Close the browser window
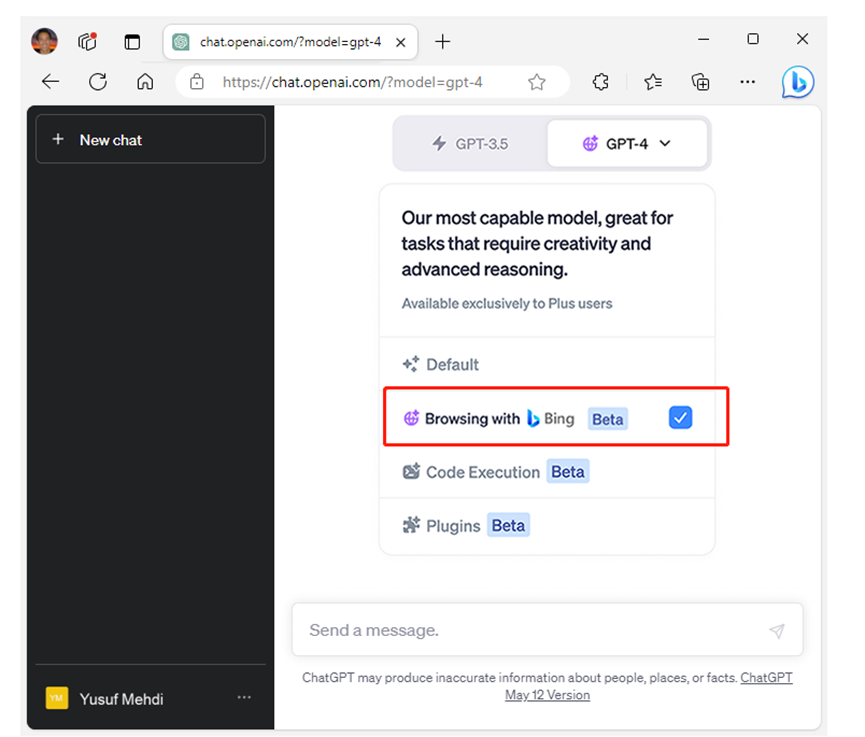The image size is (865, 737). point(802,39)
